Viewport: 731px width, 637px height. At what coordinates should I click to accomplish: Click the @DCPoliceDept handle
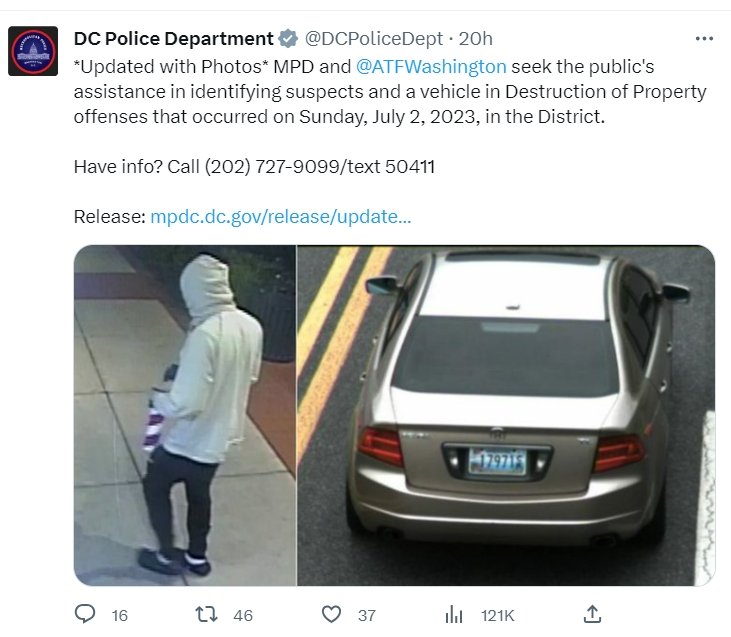point(373,39)
